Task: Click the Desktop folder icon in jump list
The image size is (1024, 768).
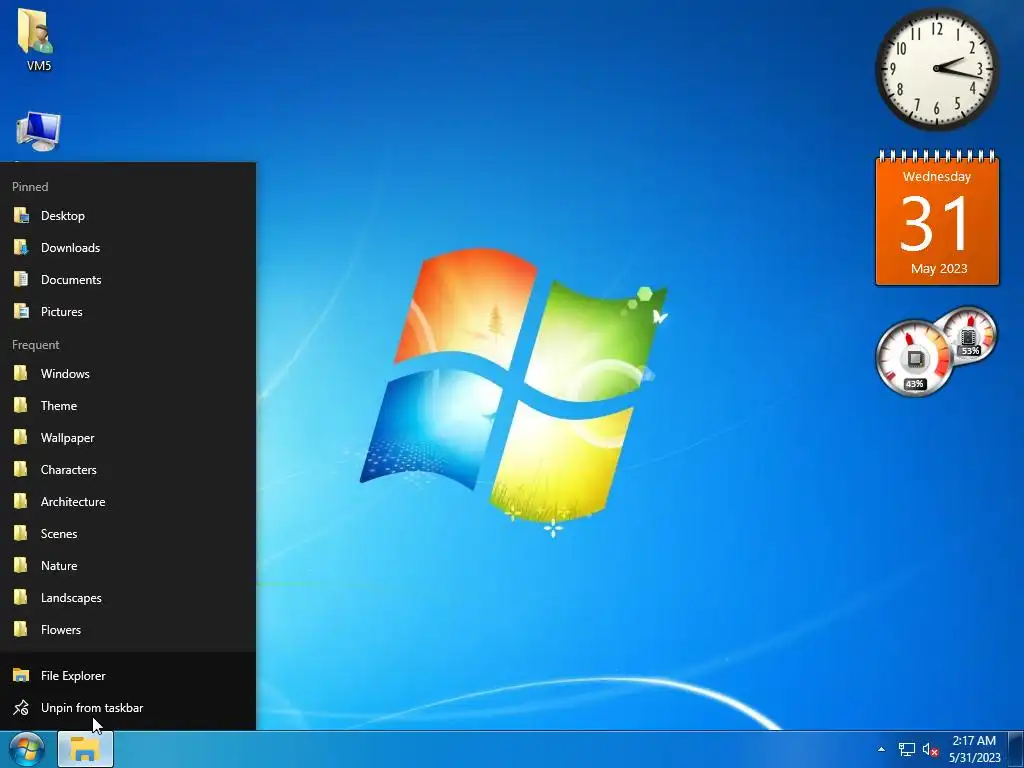Action: pos(21,216)
